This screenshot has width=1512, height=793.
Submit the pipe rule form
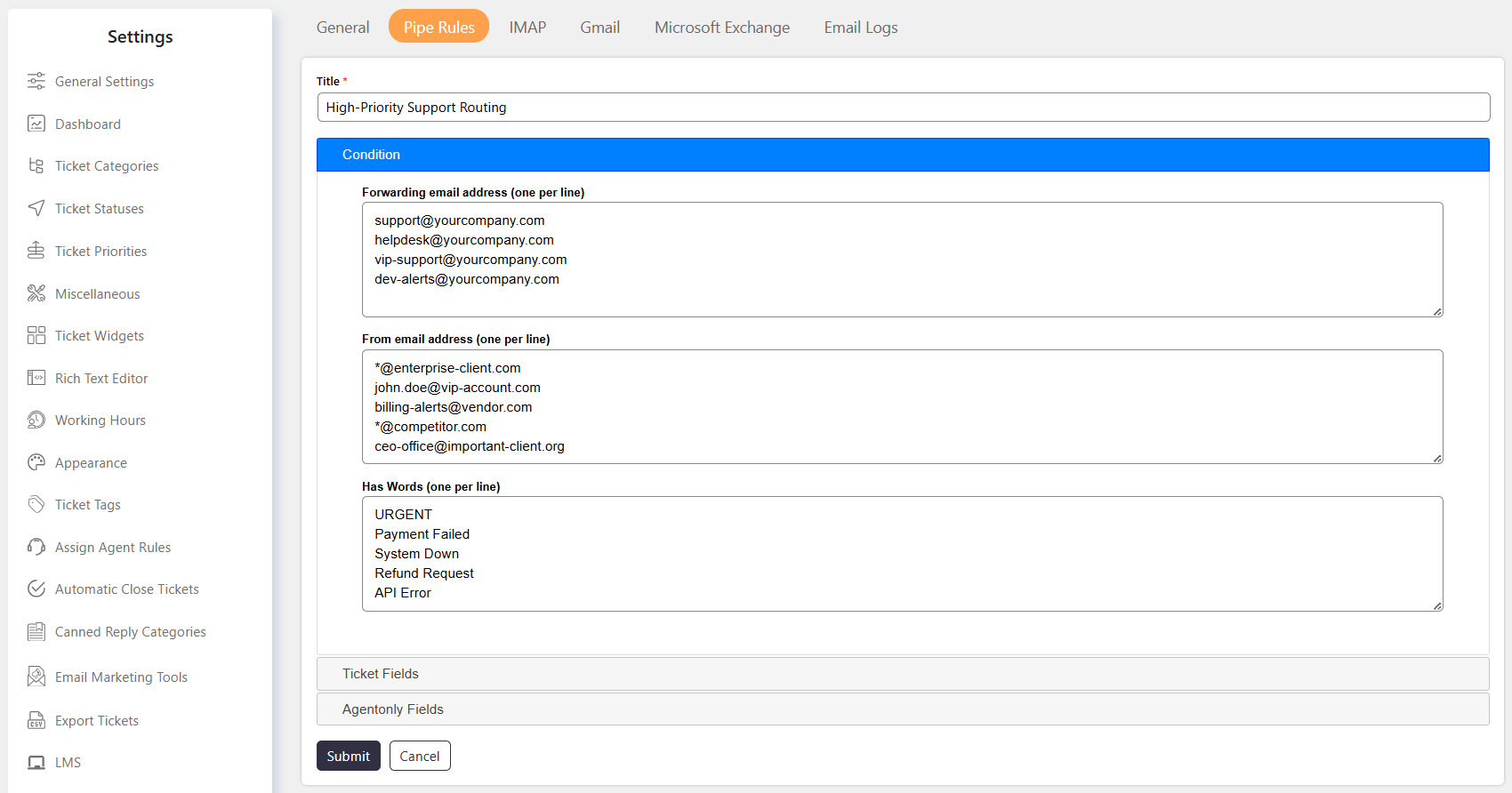(x=348, y=756)
